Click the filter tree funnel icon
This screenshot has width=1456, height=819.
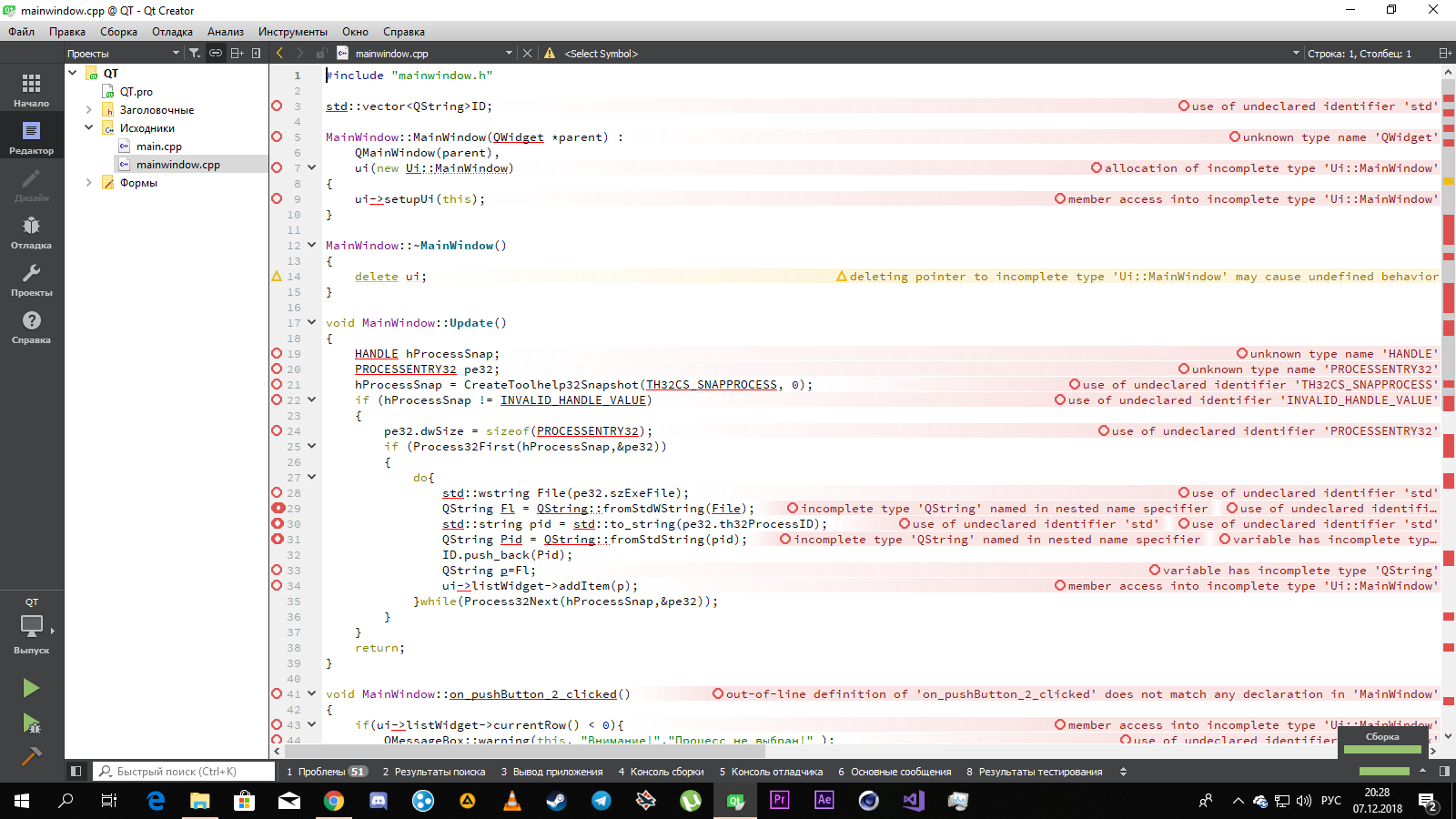coord(195,54)
